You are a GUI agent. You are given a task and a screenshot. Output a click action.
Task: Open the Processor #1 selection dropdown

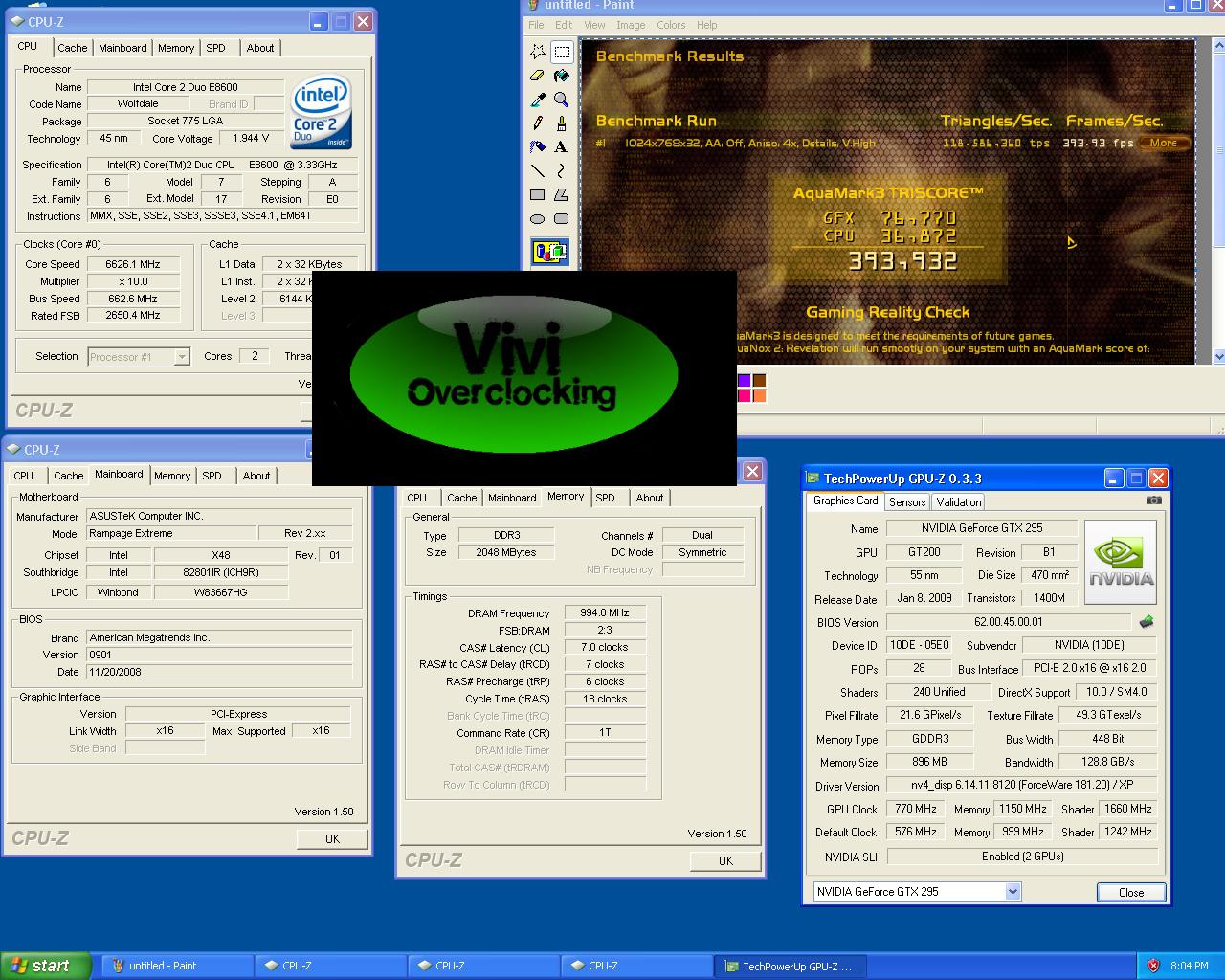[182, 357]
